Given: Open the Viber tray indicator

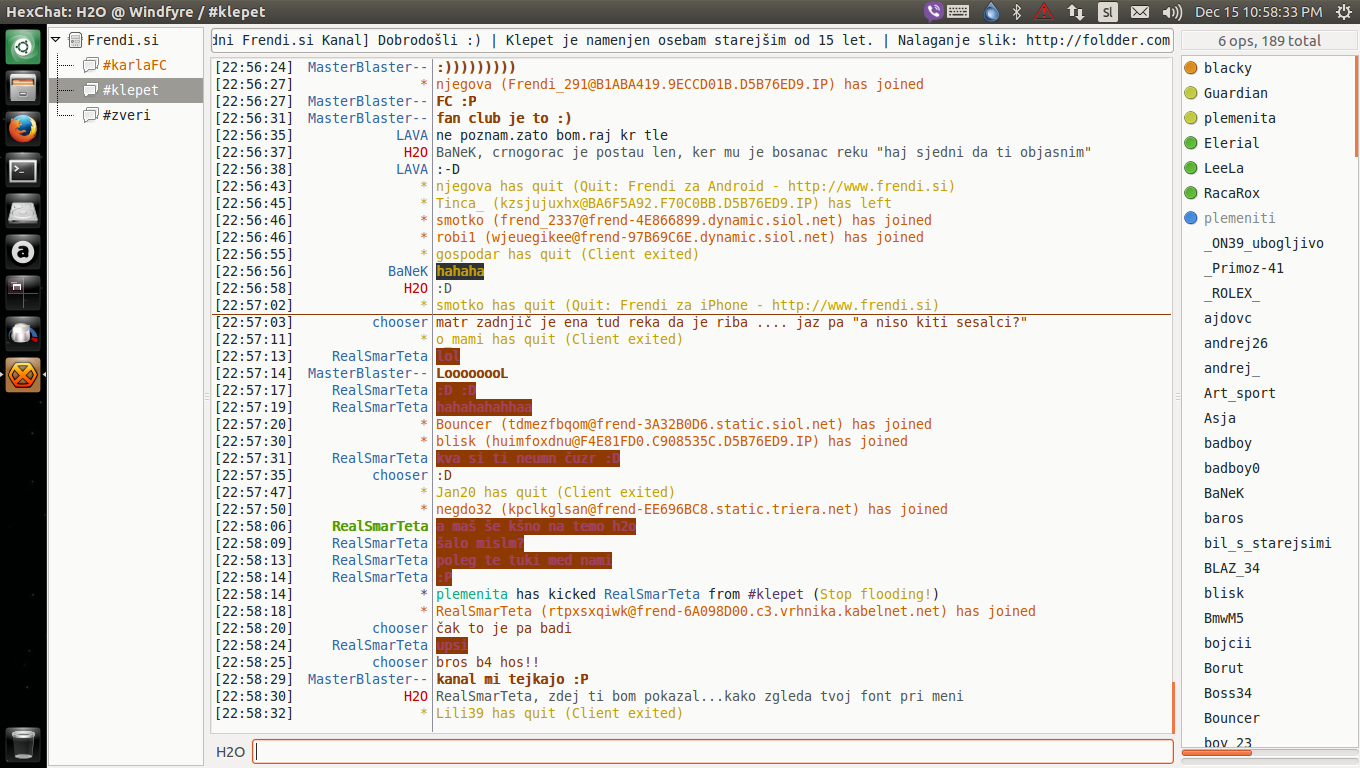Looking at the screenshot, I should click(x=933, y=12).
